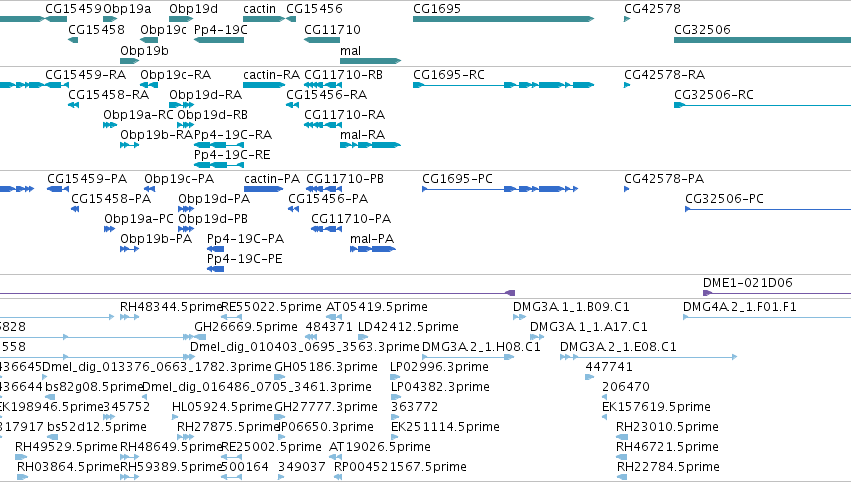
Task: Select protein label Pp4-19C-PE
Action: pos(245,258)
